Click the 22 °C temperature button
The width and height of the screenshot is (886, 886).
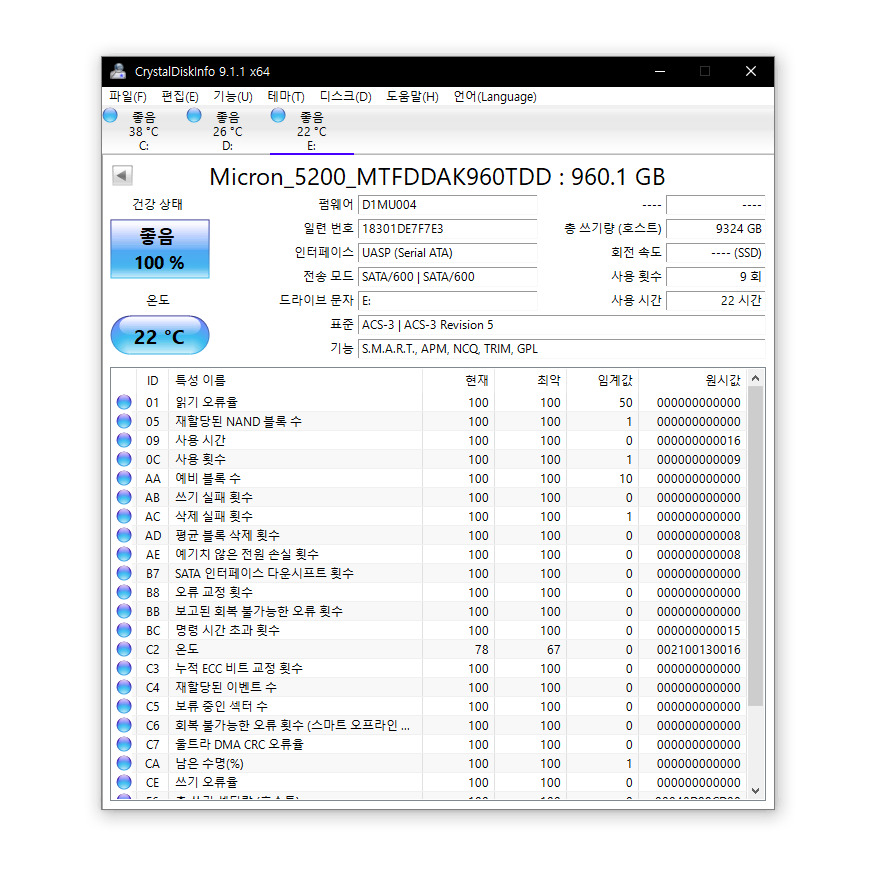[x=160, y=336]
